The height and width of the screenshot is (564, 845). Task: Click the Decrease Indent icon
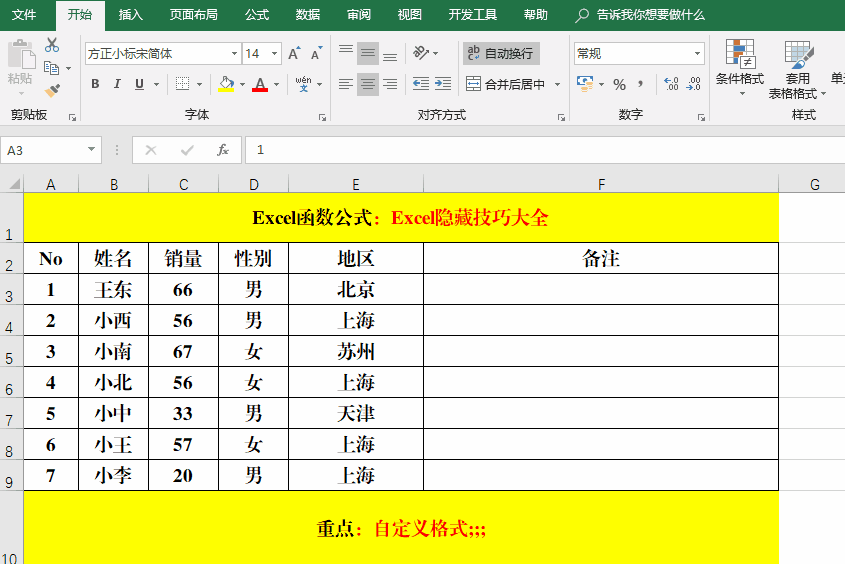tap(421, 84)
